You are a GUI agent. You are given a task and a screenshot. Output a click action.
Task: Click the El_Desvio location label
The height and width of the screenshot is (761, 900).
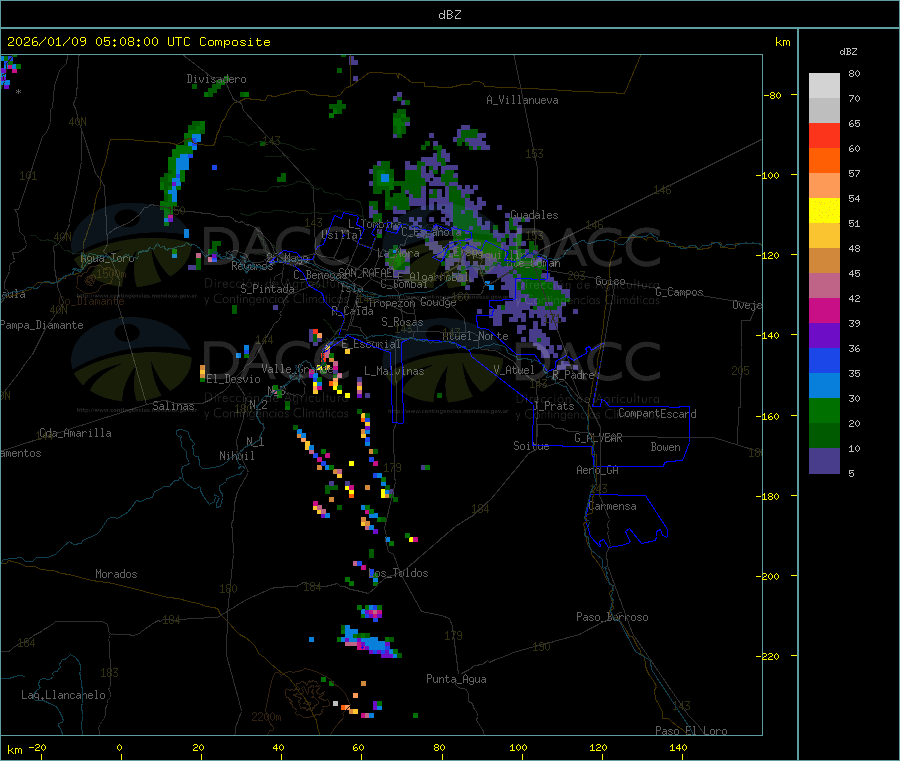coord(234,379)
